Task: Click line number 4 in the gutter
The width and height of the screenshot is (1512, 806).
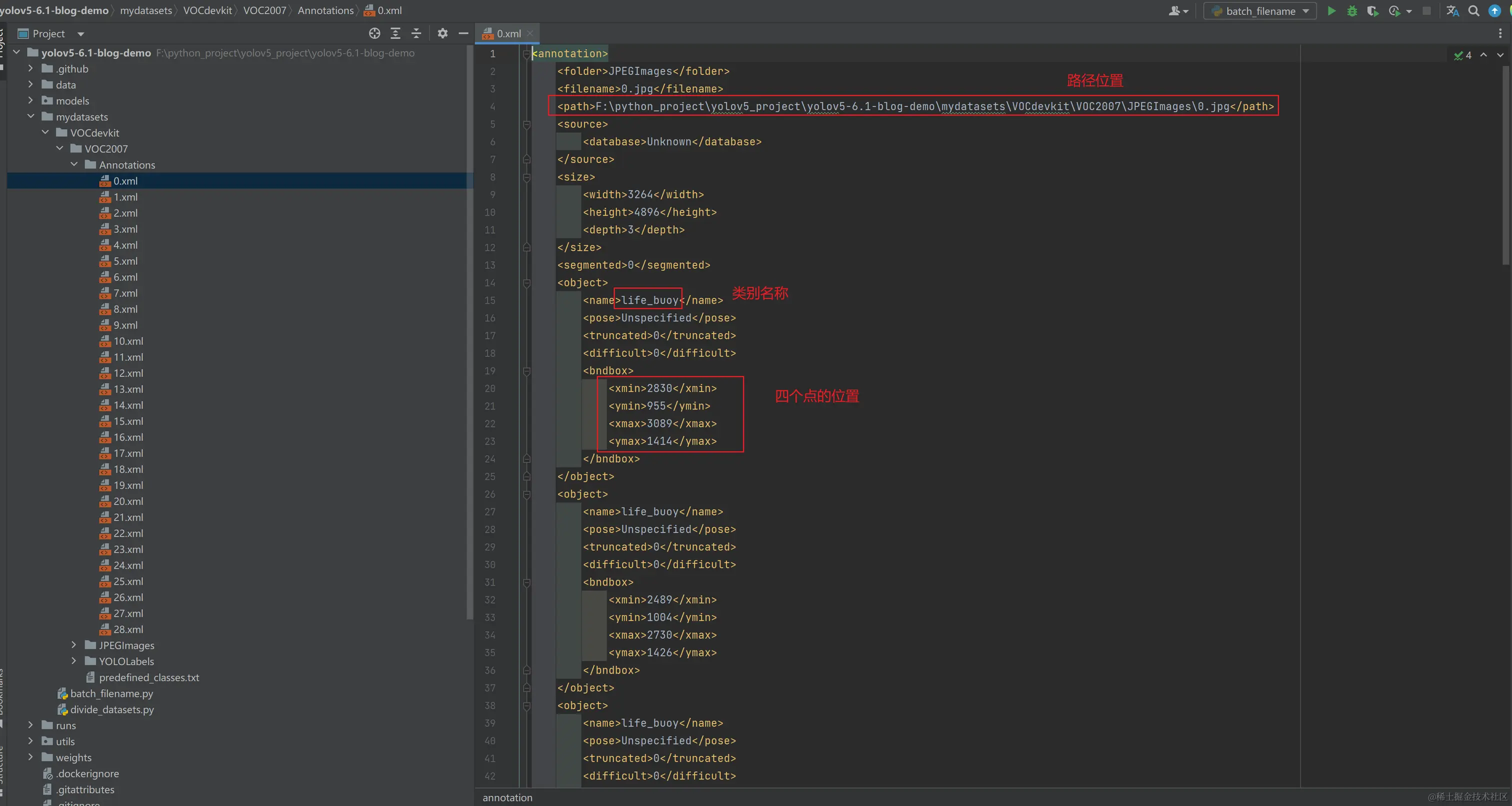Action: point(492,106)
